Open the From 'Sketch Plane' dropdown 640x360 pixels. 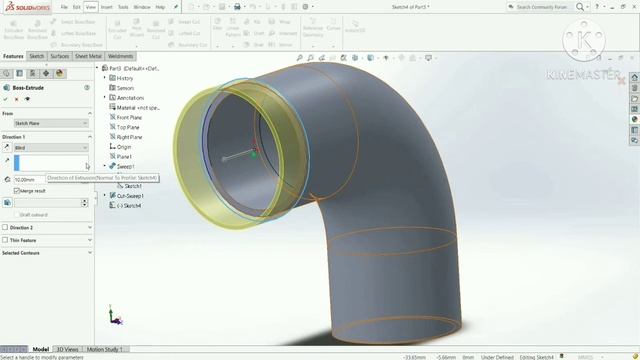pos(51,123)
